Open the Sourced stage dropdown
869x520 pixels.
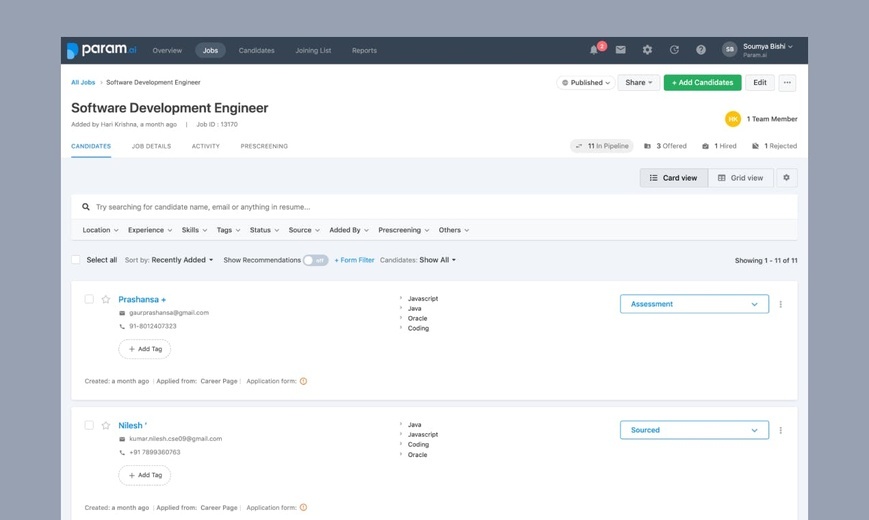click(x=694, y=430)
